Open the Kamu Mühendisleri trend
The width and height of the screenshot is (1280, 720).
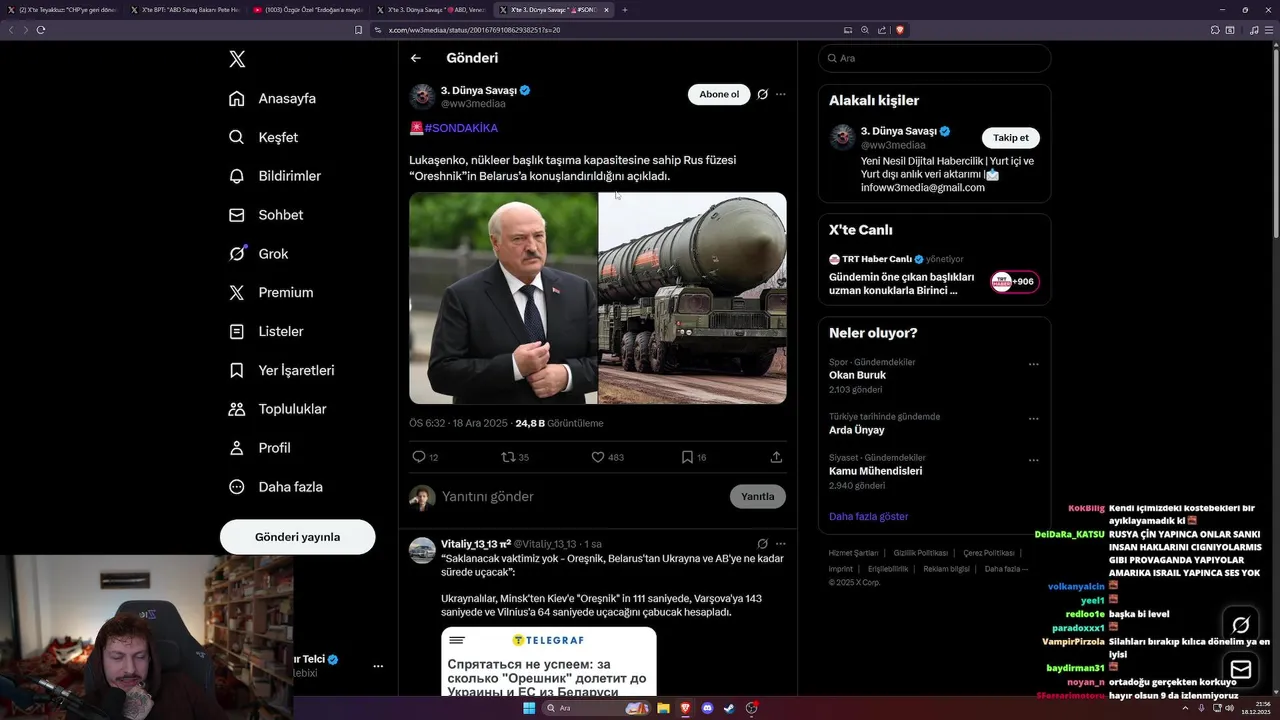[x=876, y=471]
